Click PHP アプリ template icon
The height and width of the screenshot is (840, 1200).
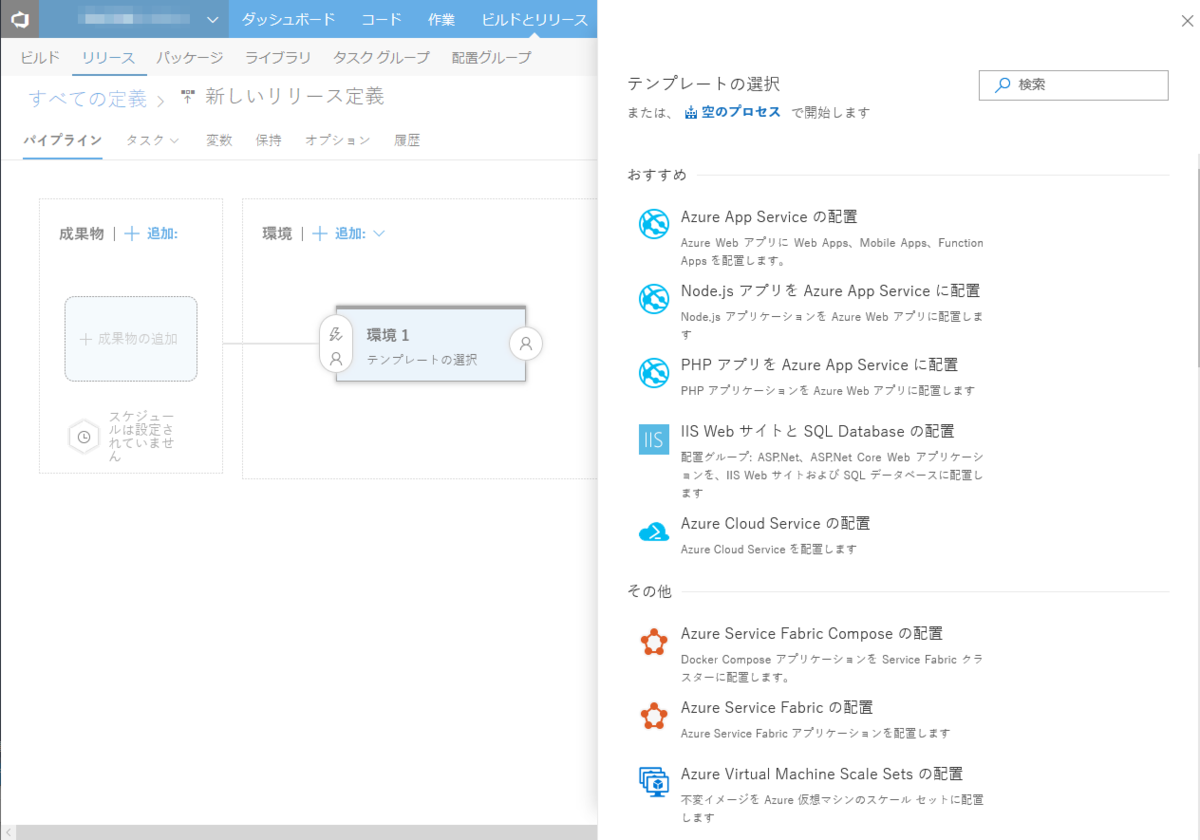653,372
